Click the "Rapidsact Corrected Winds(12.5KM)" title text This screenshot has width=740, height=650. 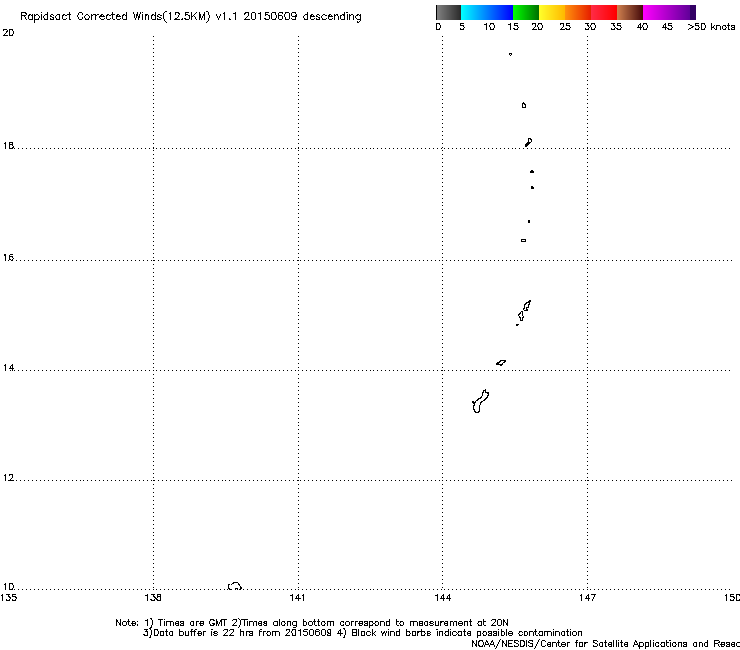click(x=115, y=17)
